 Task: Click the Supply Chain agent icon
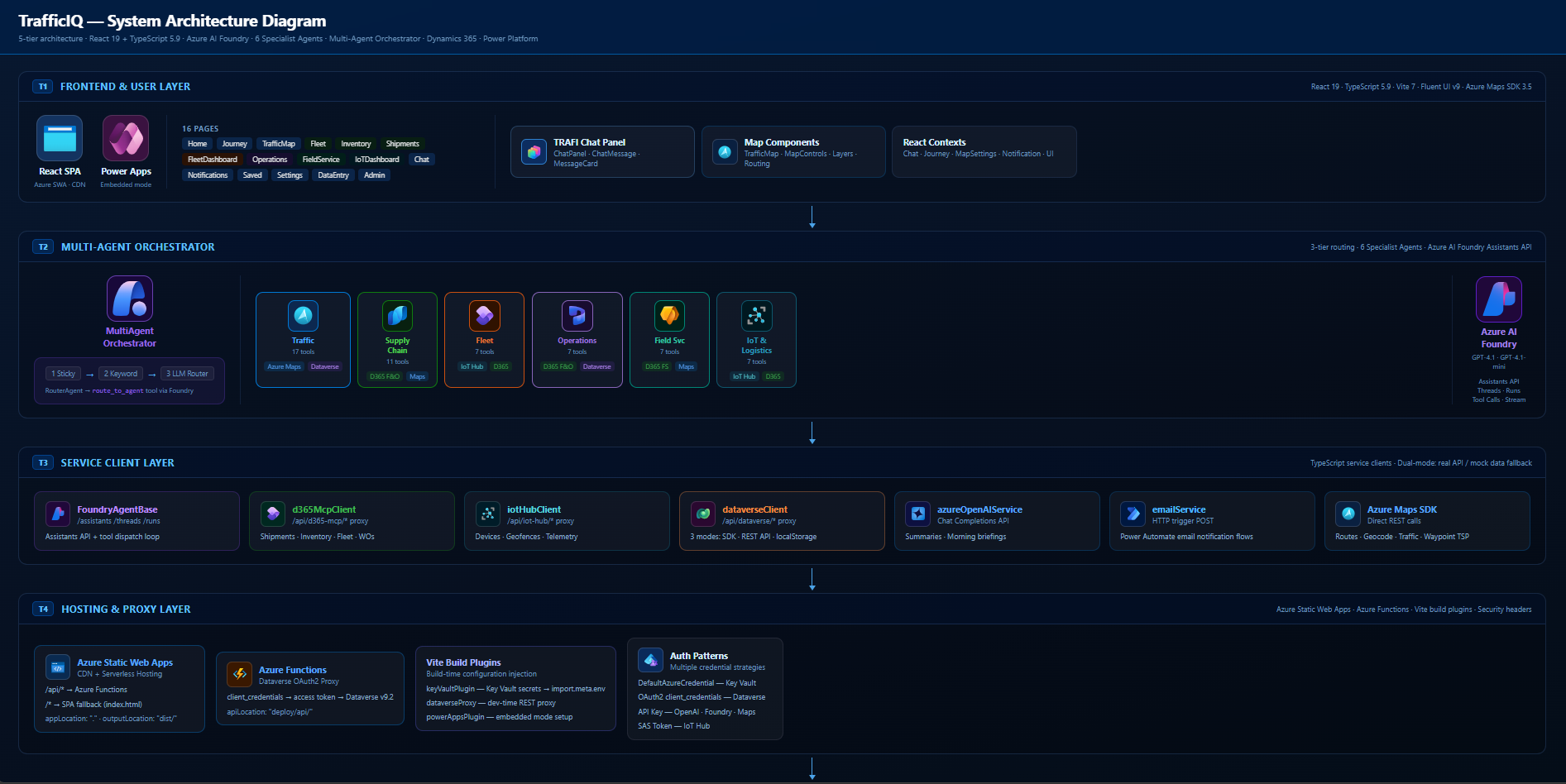397,315
